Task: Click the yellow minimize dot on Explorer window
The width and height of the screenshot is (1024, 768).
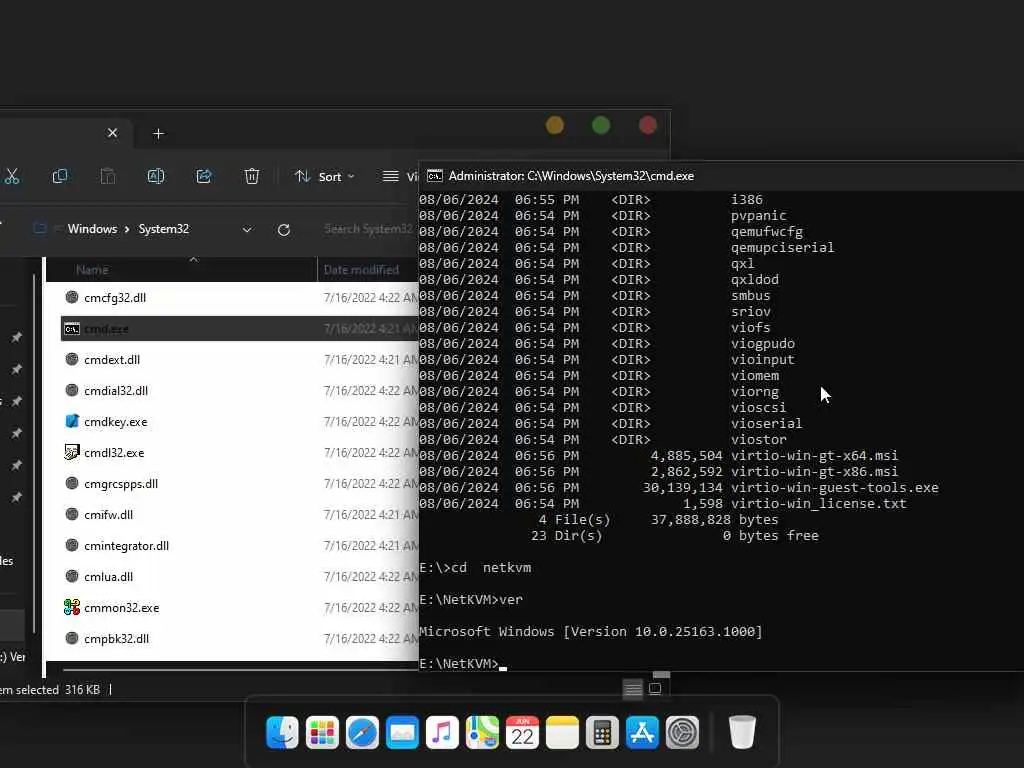Action: point(555,125)
